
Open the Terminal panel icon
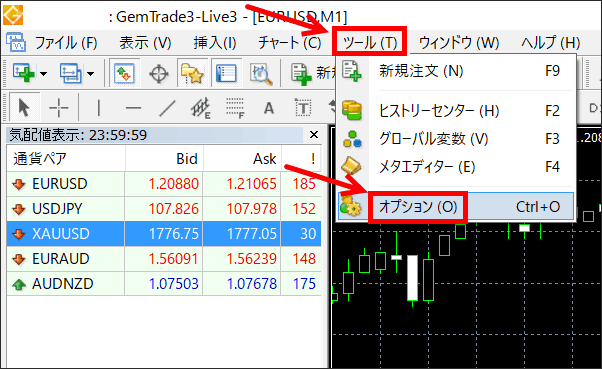pyautogui.click(x=227, y=73)
